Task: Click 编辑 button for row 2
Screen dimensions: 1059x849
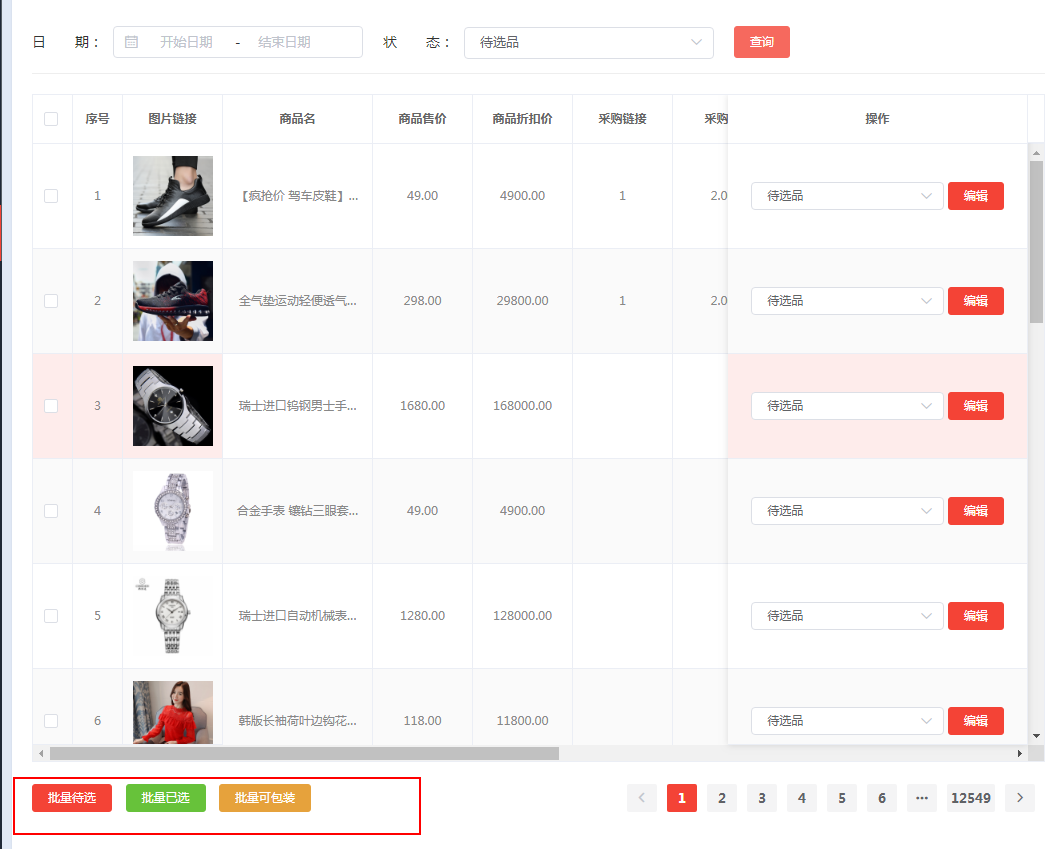Action: tap(975, 301)
